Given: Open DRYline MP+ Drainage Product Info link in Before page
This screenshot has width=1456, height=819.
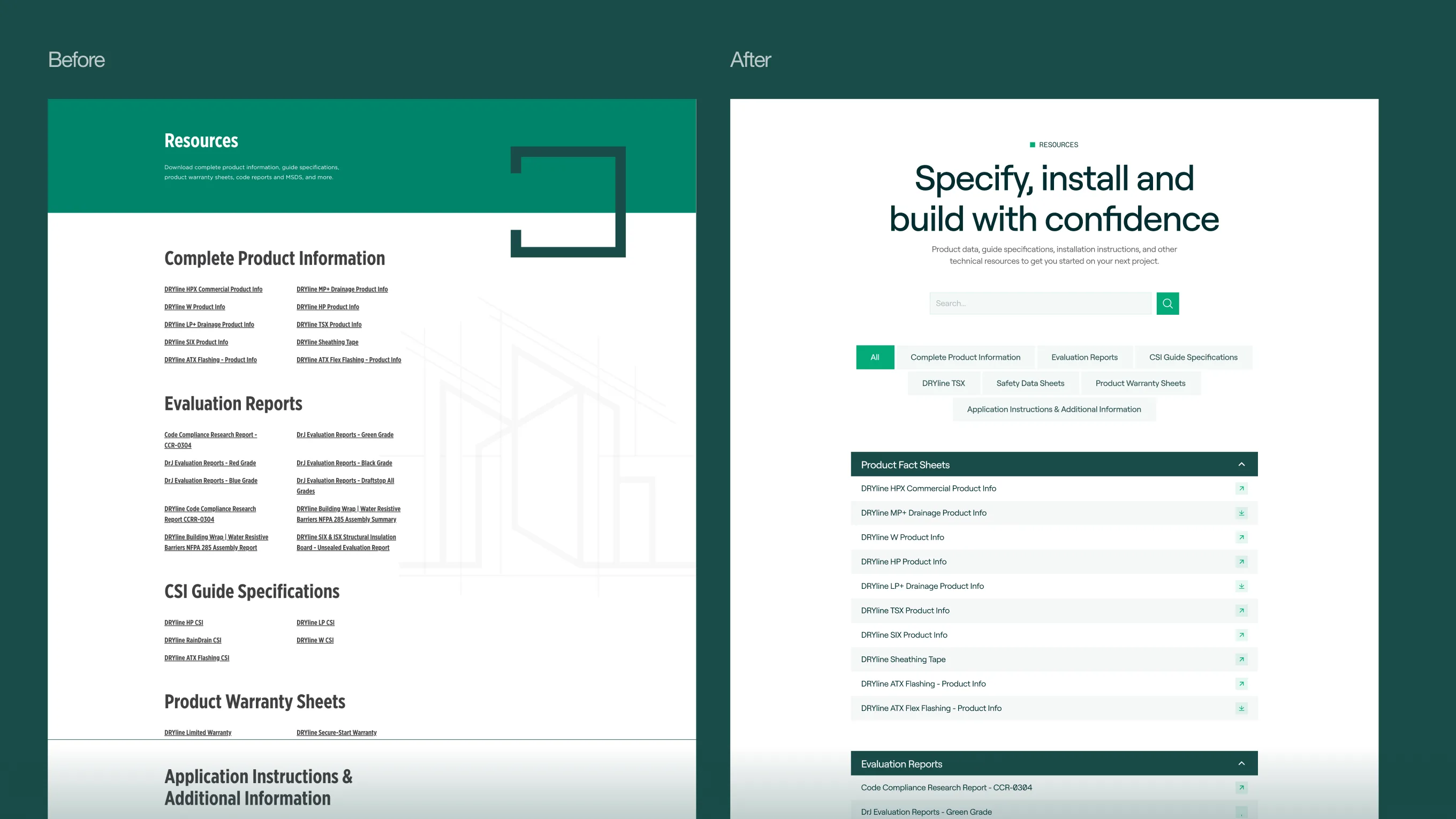Looking at the screenshot, I should click(x=342, y=290).
